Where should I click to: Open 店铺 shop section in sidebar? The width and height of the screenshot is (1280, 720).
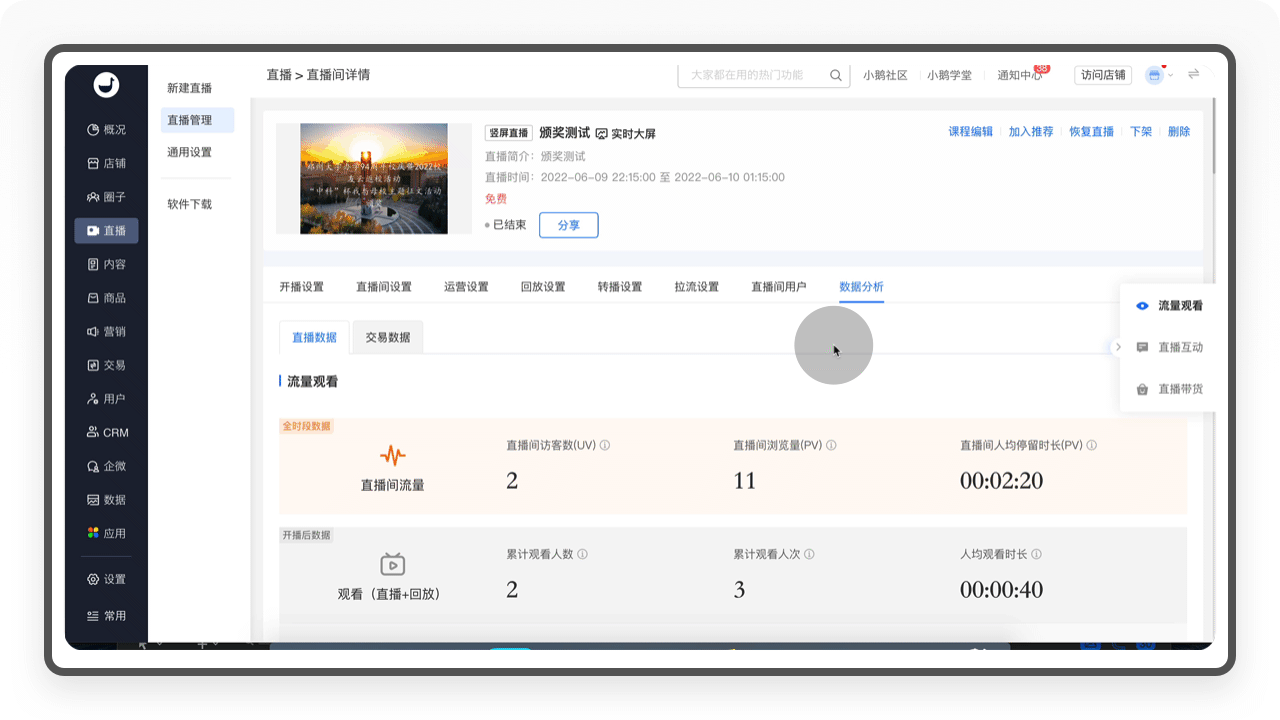[106, 163]
